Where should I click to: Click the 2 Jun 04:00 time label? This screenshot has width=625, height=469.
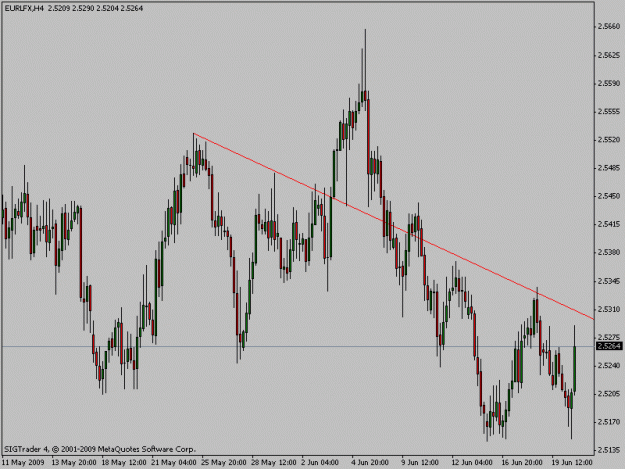320,463
